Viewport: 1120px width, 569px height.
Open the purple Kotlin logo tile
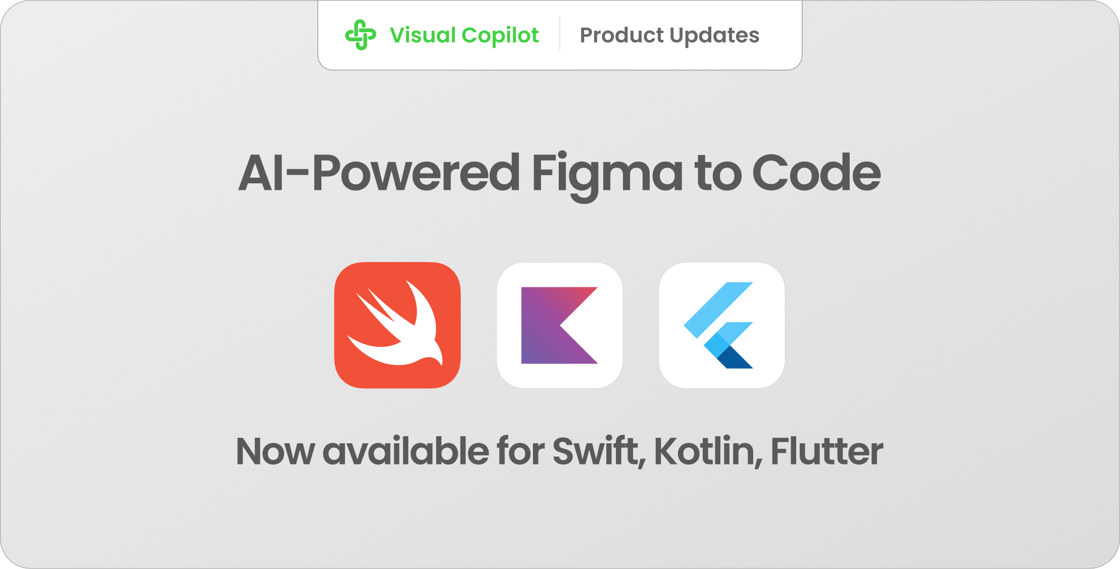click(x=559, y=326)
